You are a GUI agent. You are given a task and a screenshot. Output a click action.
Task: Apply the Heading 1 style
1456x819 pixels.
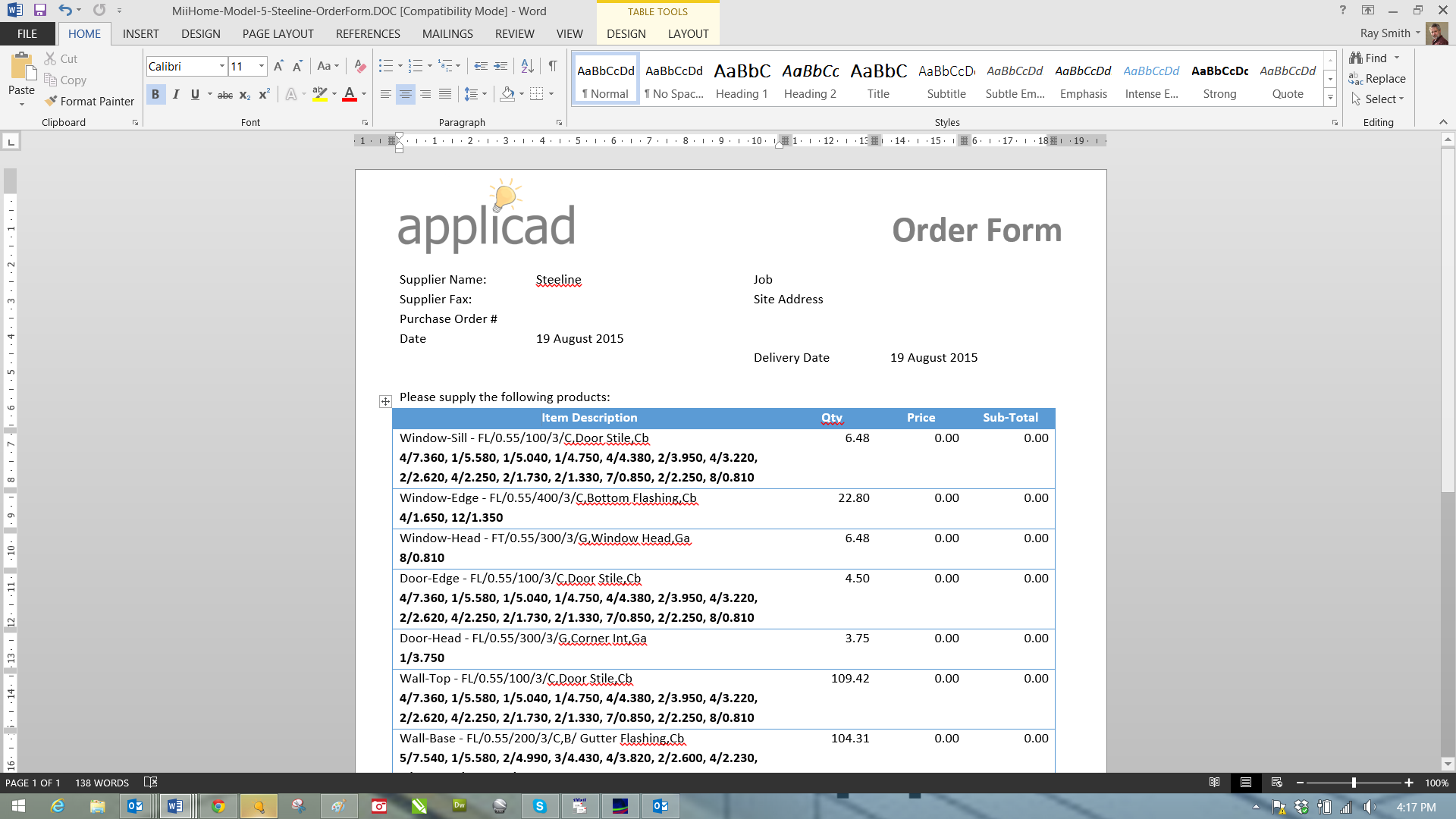(741, 78)
